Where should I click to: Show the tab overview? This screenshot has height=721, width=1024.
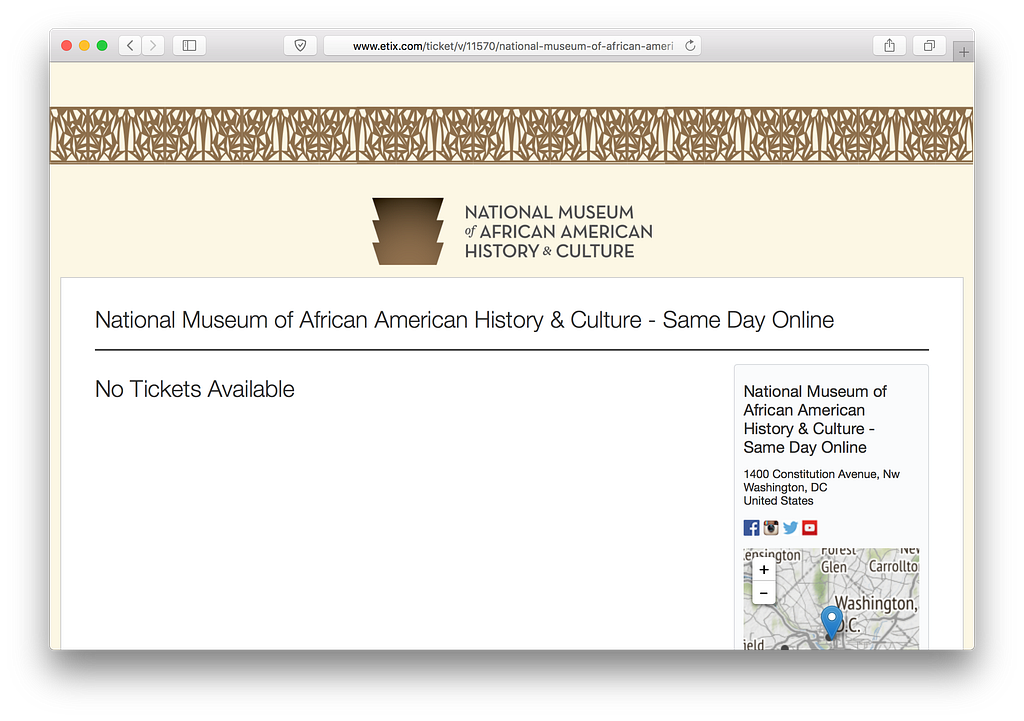tap(929, 45)
